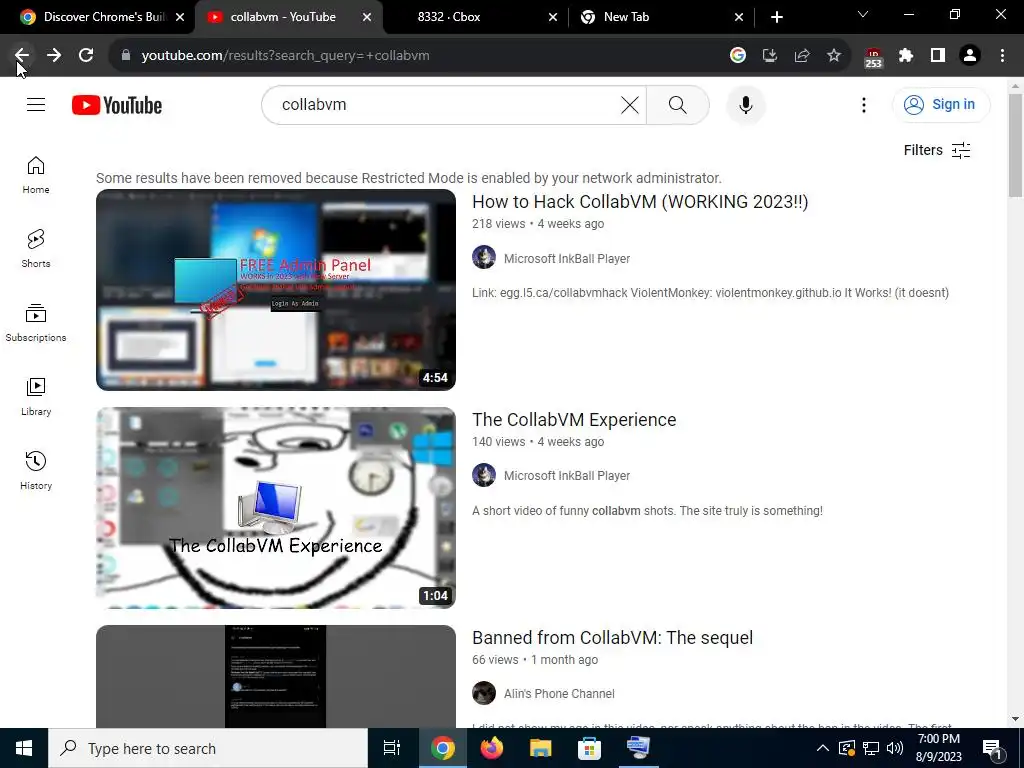
Task: Open The CollabVM Experience video thumbnail
Action: pyautogui.click(x=276, y=508)
